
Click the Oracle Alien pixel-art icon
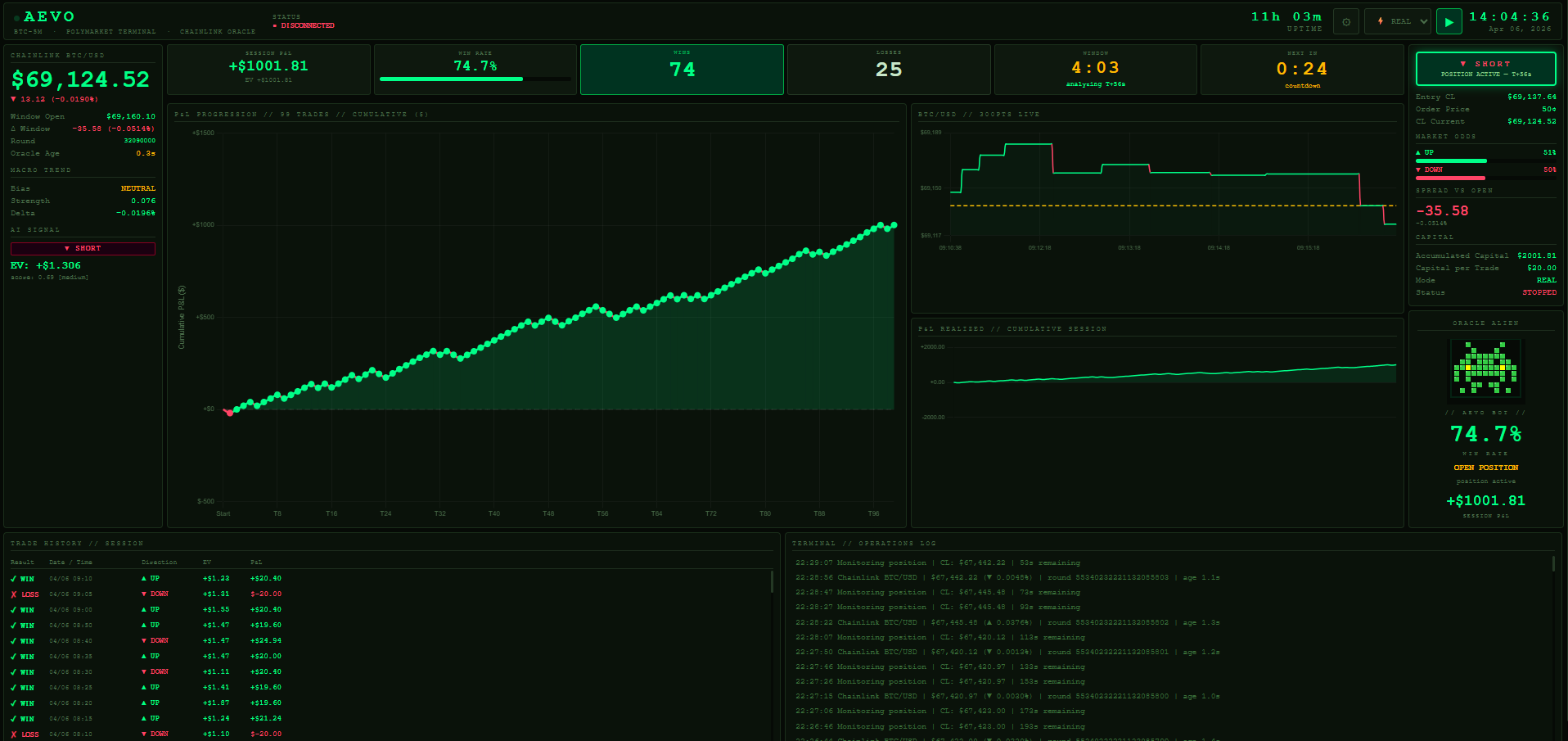pos(1485,368)
